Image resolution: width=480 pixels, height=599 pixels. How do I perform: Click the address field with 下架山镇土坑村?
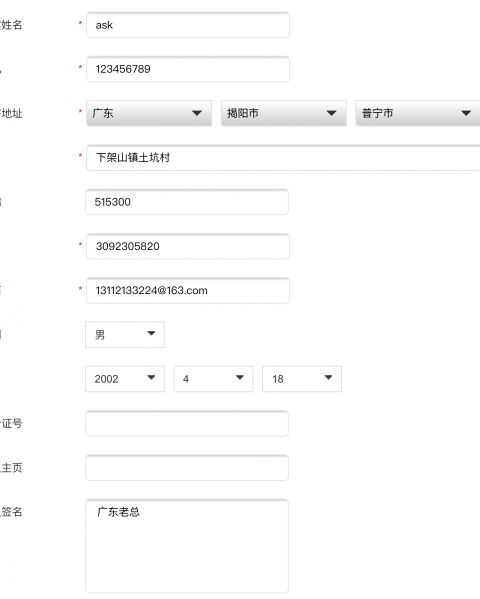point(283,157)
